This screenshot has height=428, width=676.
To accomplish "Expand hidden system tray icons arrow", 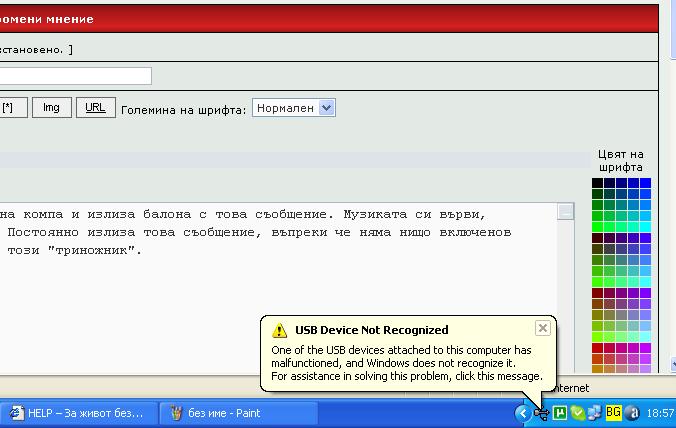I will pyautogui.click(x=523, y=412).
